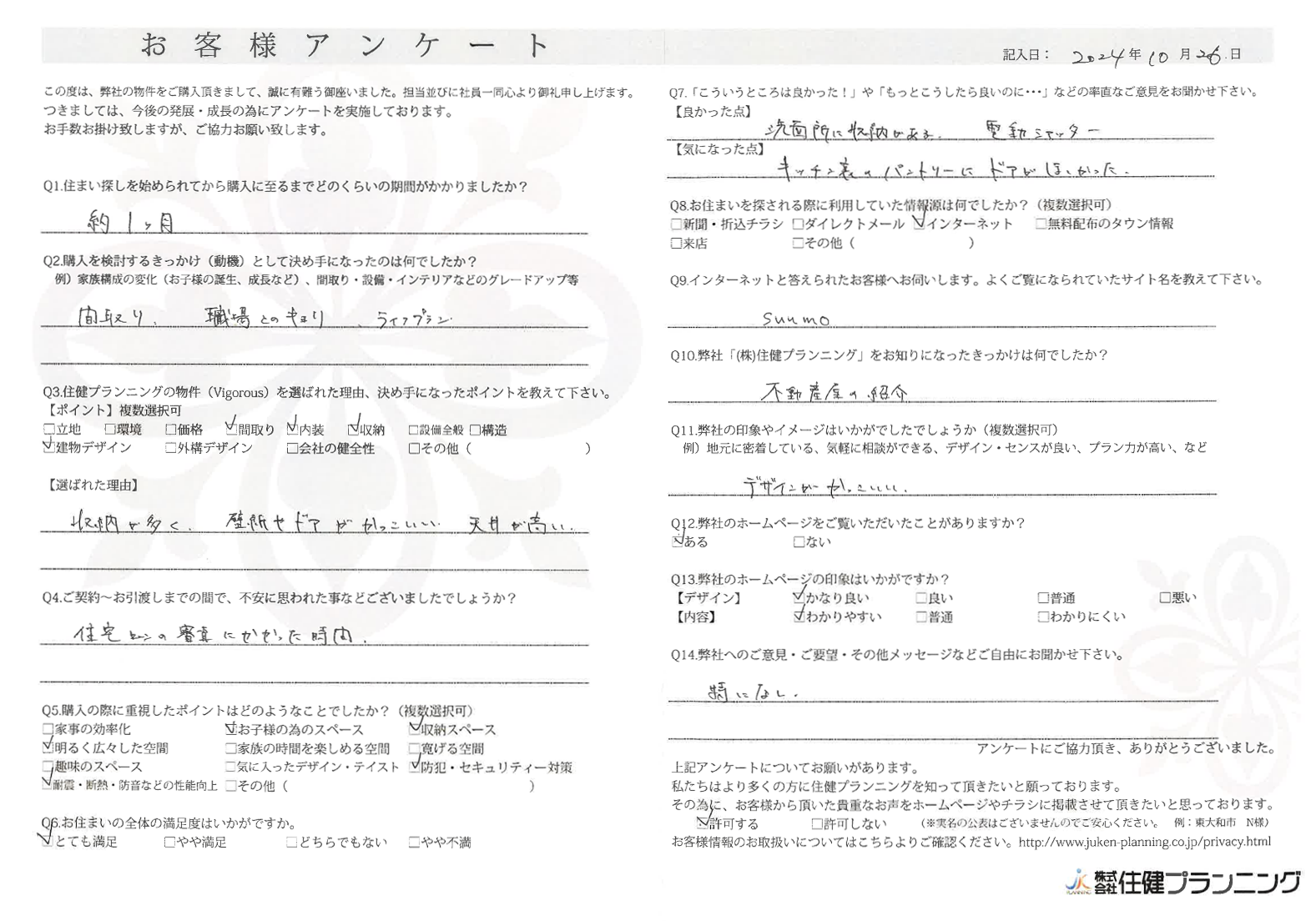1316x921 pixels.
Task: Check the ダイレクトメール checkbox
Action: point(798,224)
